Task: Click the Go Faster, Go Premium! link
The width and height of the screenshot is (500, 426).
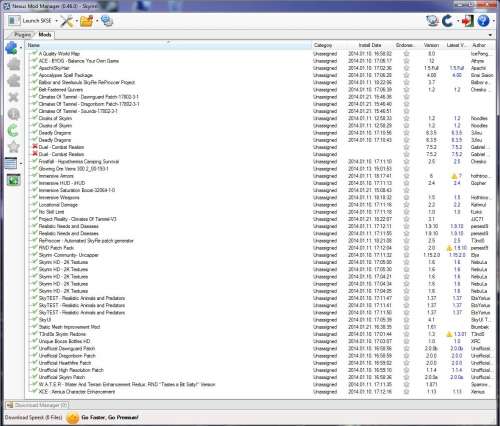Action: [x=110, y=417]
